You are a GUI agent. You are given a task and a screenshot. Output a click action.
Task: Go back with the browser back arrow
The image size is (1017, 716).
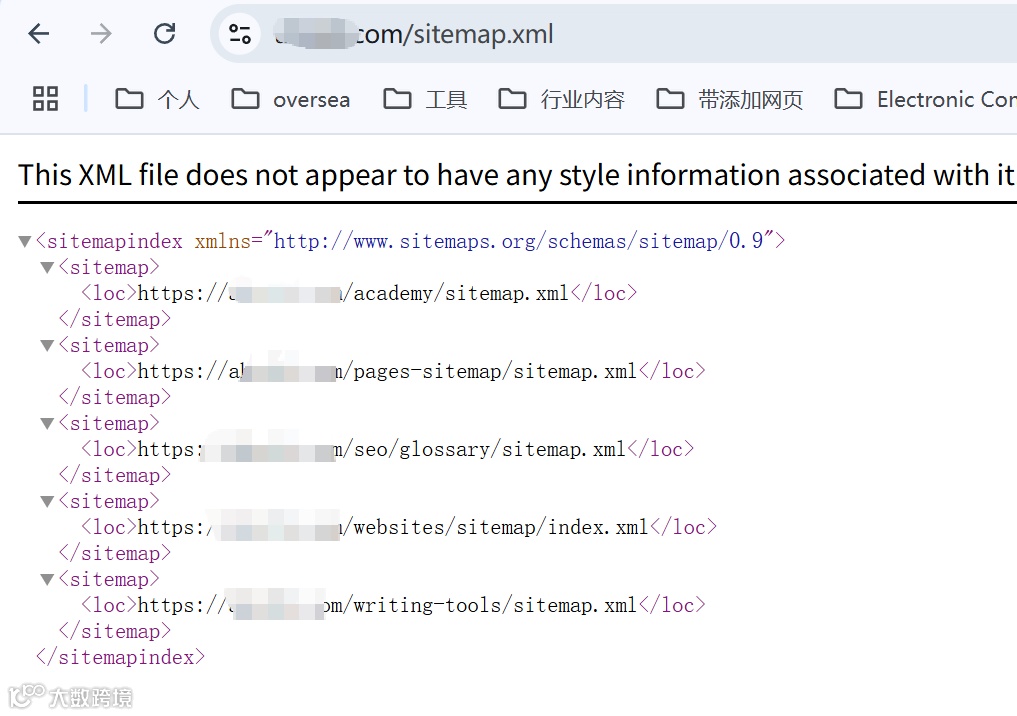tap(39, 33)
